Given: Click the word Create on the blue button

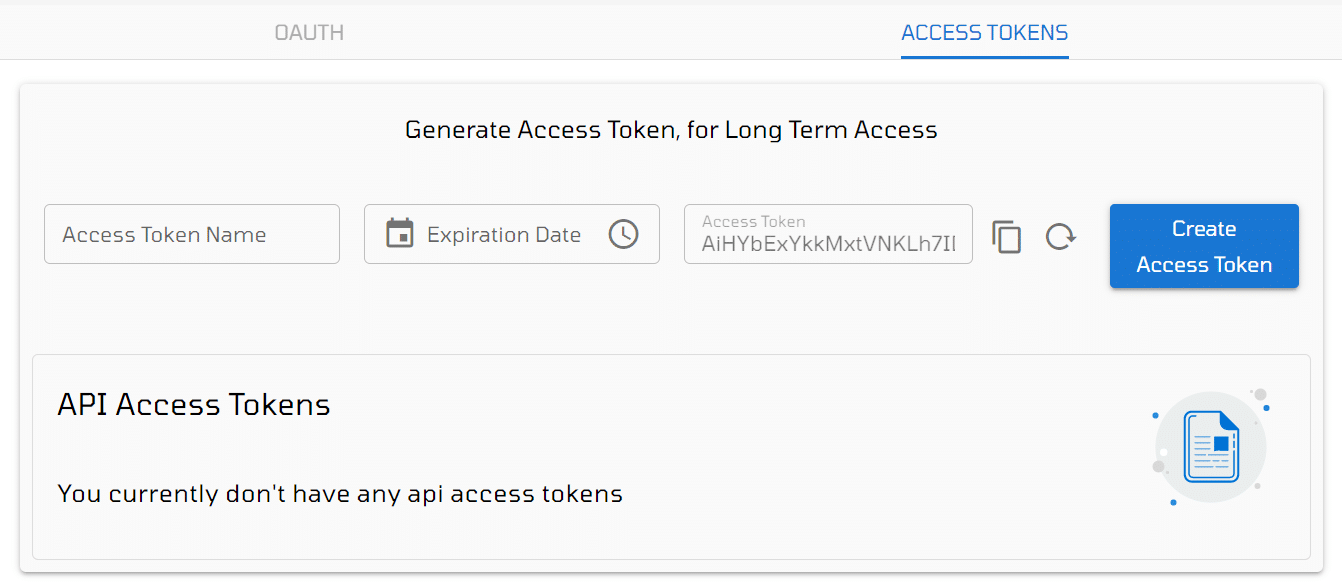Looking at the screenshot, I should tap(1204, 228).
